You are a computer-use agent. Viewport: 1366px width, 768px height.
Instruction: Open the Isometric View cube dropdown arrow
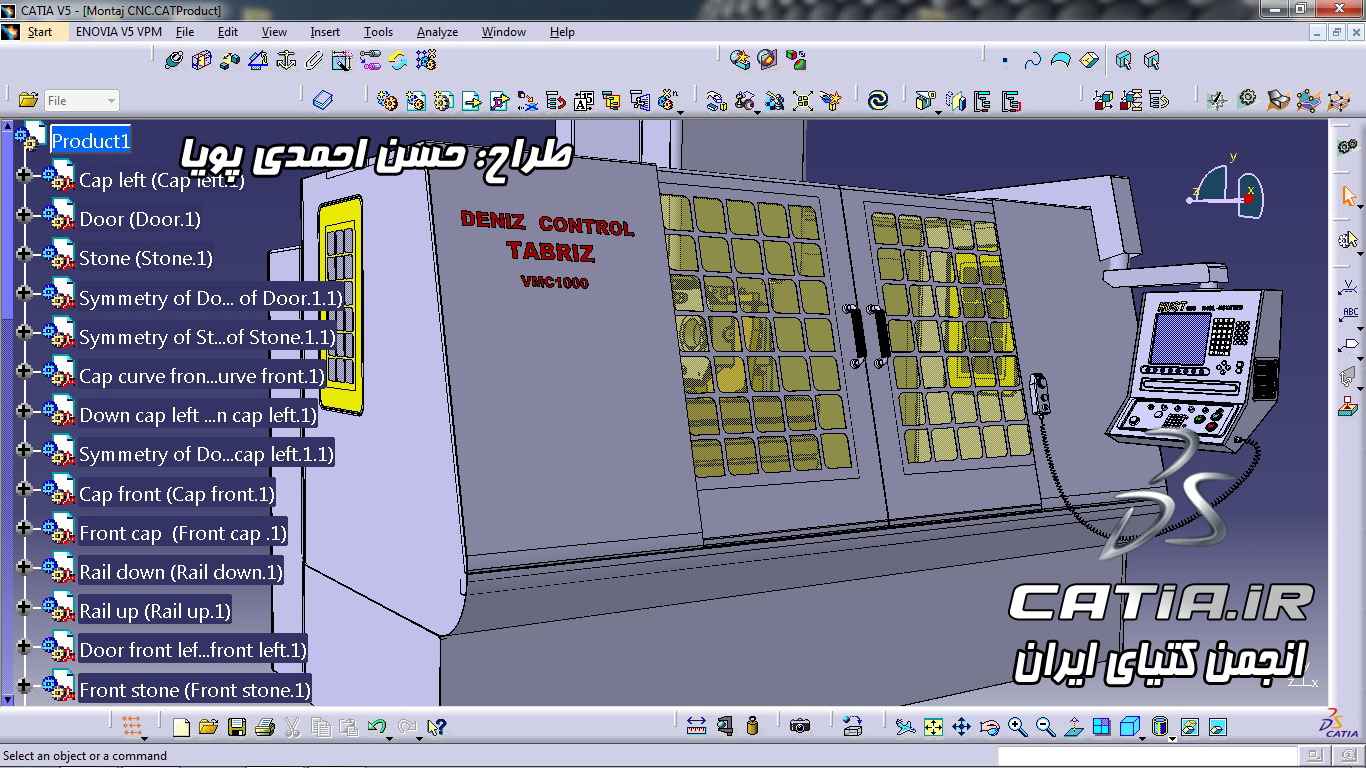click(x=1142, y=739)
